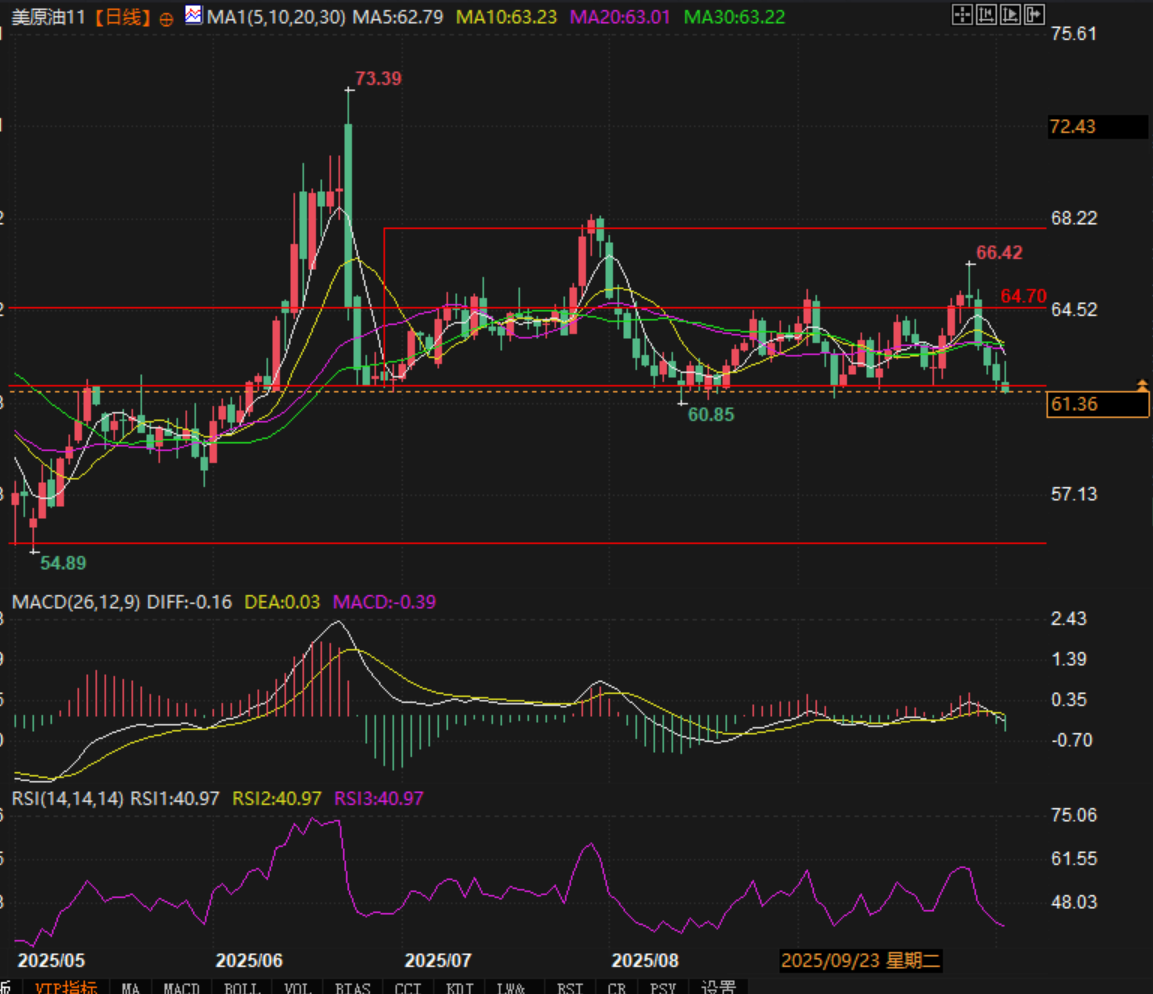Switch to the KDJ indicator tab
The height and width of the screenshot is (994, 1153).
point(460,987)
